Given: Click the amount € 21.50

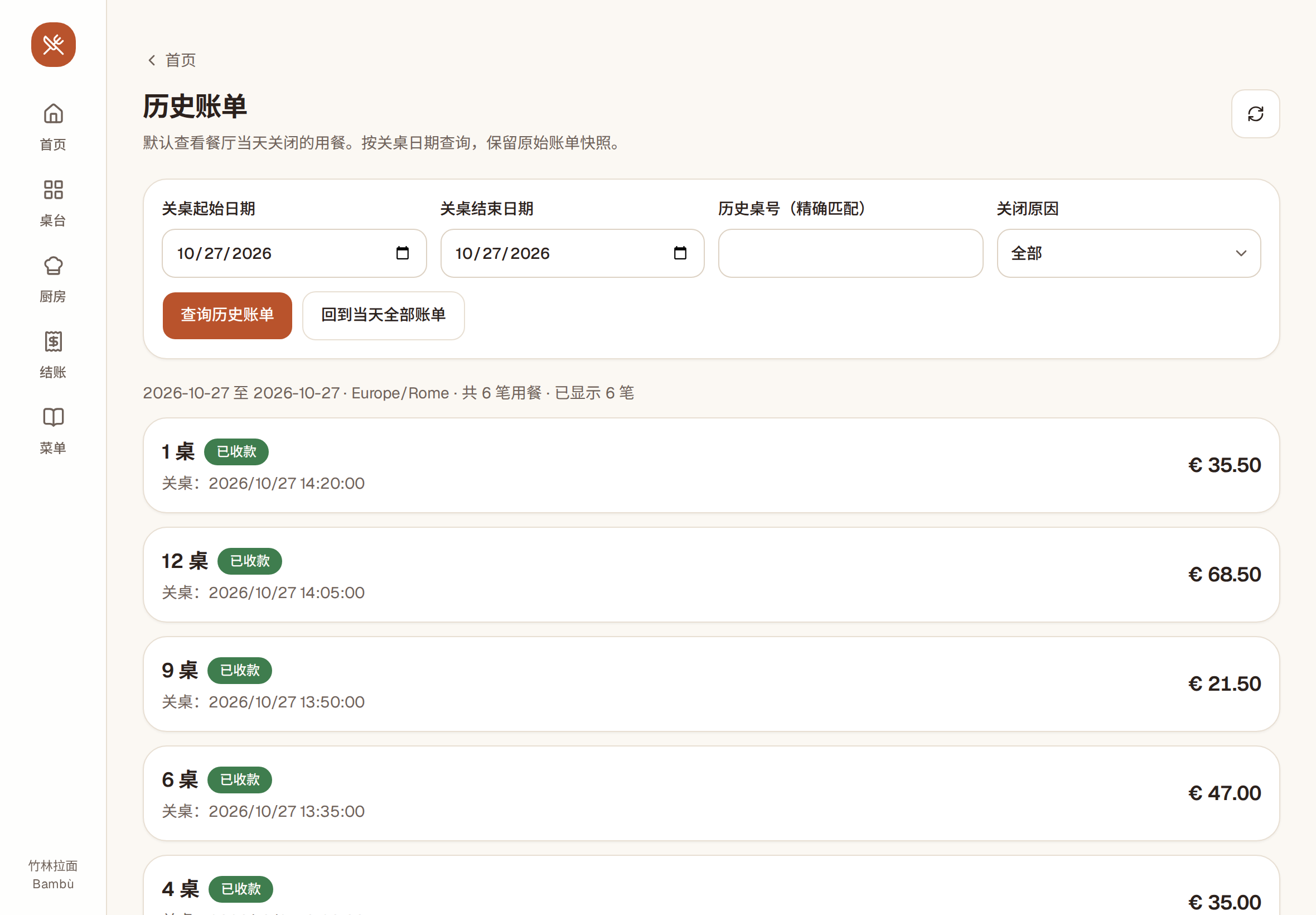Looking at the screenshot, I should pos(1225,684).
